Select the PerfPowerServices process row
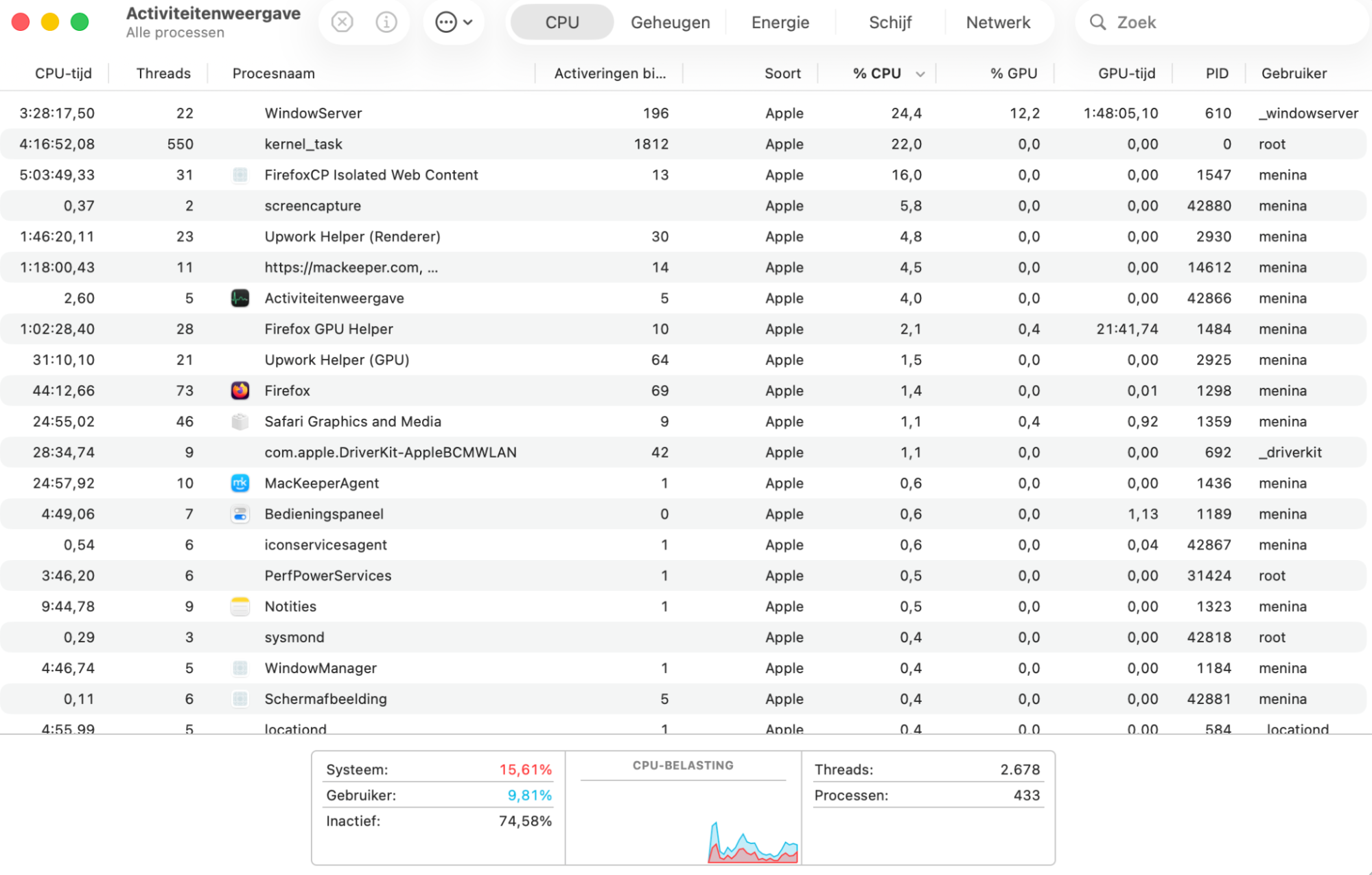The width and height of the screenshot is (1372, 875). click(683, 576)
